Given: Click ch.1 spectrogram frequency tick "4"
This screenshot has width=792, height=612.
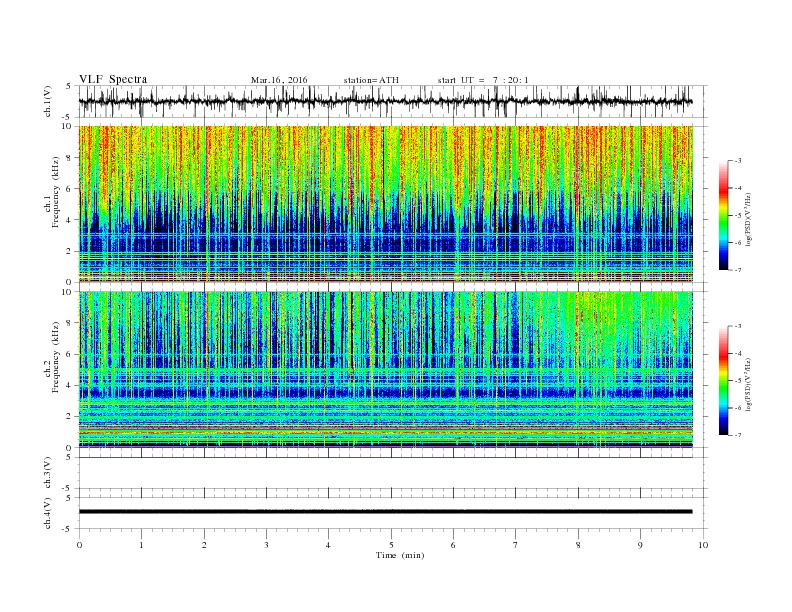Looking at the screenshot, I should pyautogui.click(x=70, y=220).
